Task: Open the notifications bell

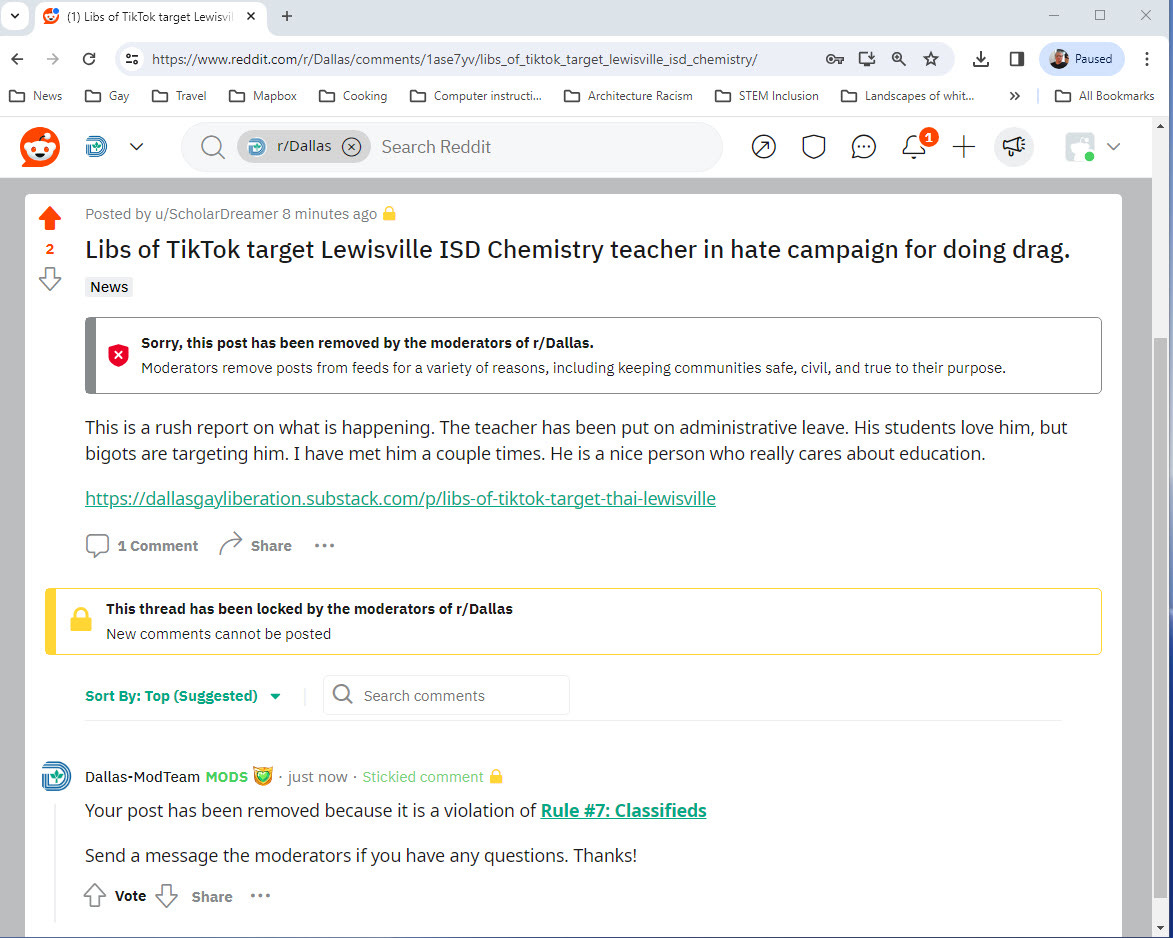Action: coord(914,147)
